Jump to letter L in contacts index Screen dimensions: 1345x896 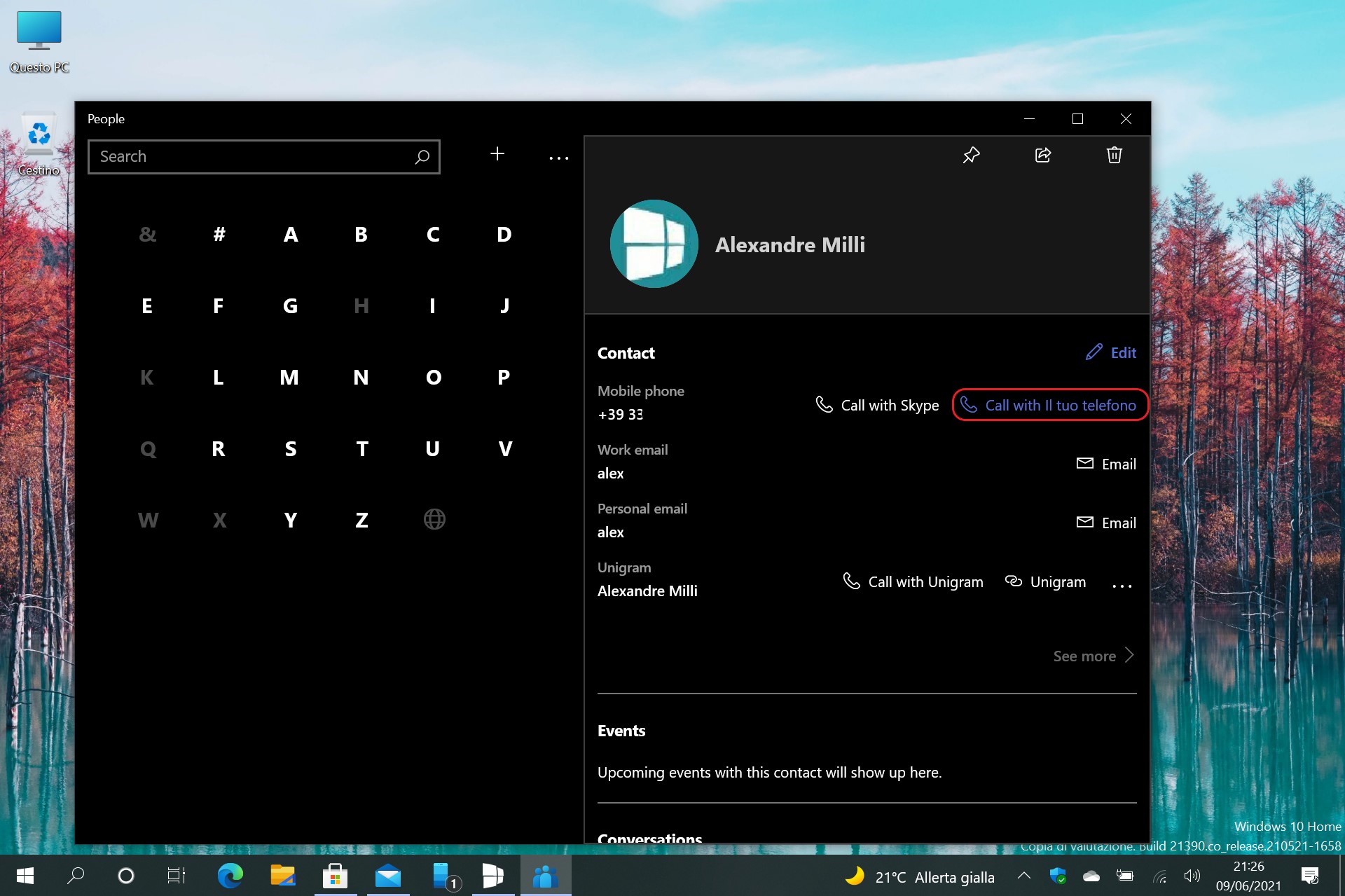coord(219,377)
